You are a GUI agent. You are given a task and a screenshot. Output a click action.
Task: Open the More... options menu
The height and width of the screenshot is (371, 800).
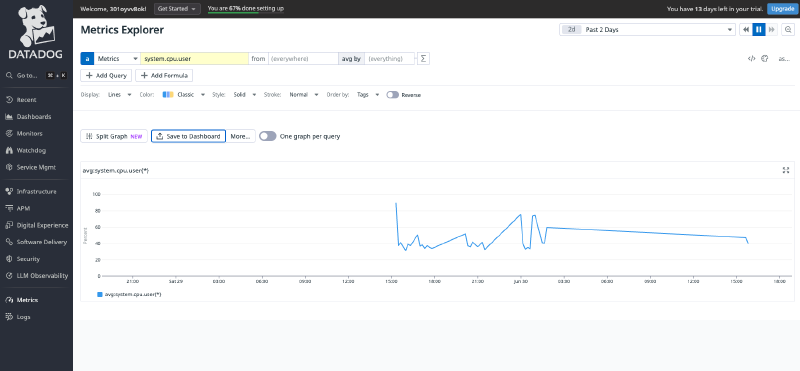point(241,136)
